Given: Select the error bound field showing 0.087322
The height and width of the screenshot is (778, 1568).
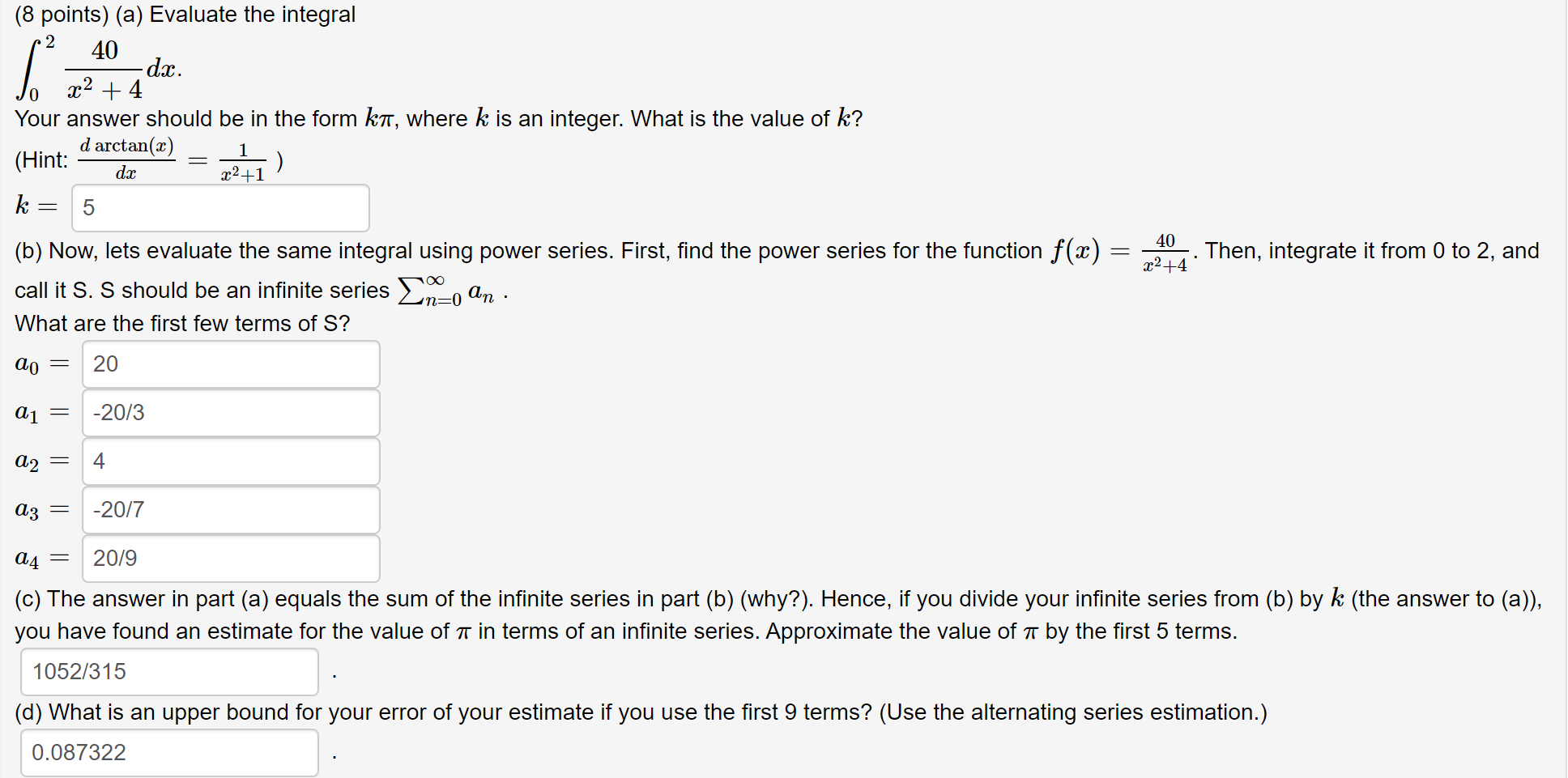Looking at the screenshot, I should (168, 752).
